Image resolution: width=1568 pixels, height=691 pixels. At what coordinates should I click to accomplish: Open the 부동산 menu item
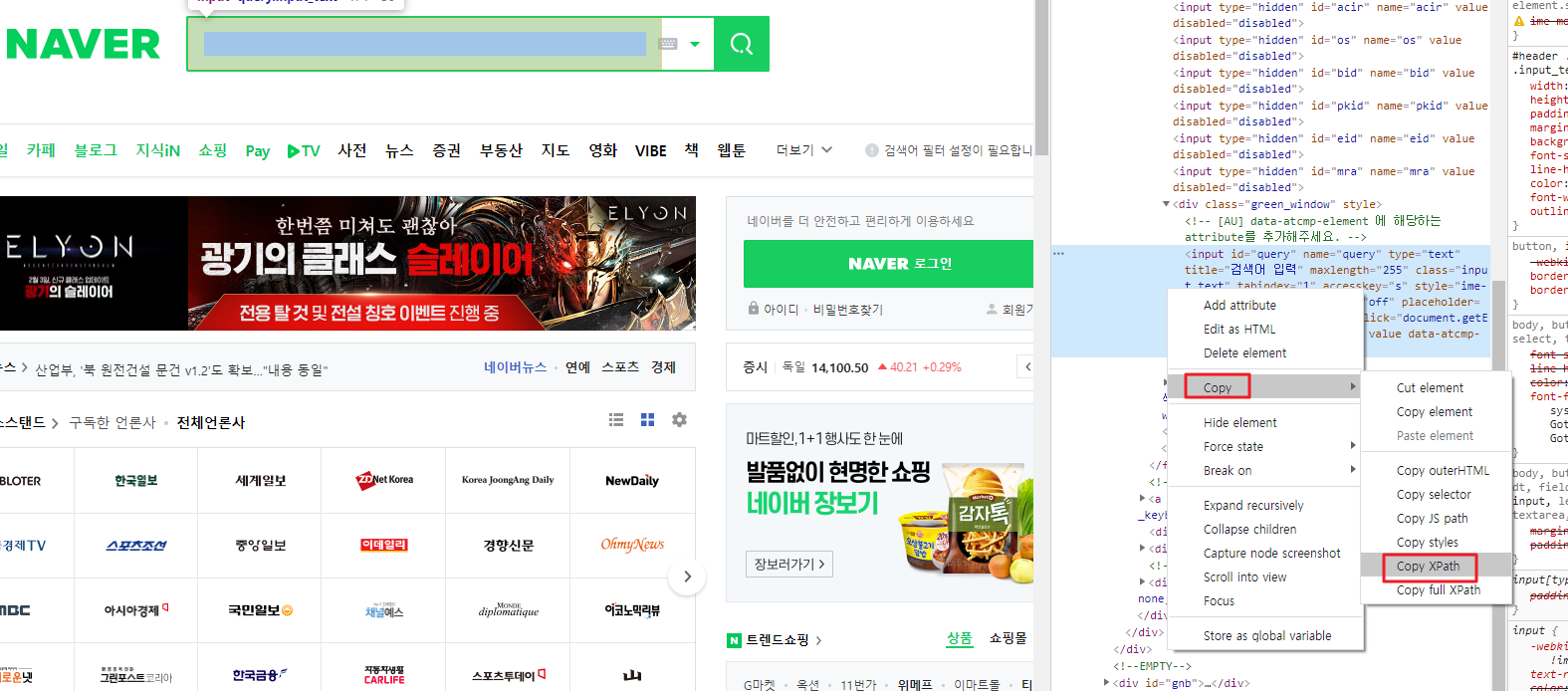pyautogui.click(x=501, y=150)
